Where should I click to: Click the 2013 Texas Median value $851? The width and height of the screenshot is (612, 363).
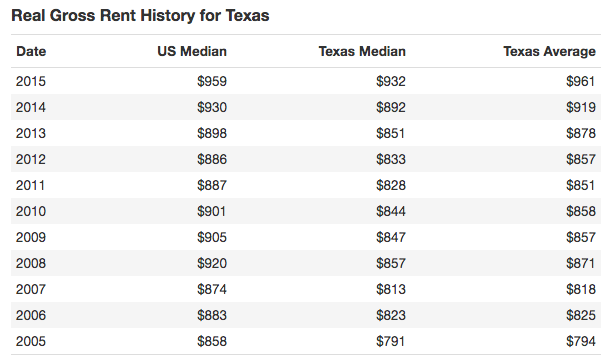point(391,133)
